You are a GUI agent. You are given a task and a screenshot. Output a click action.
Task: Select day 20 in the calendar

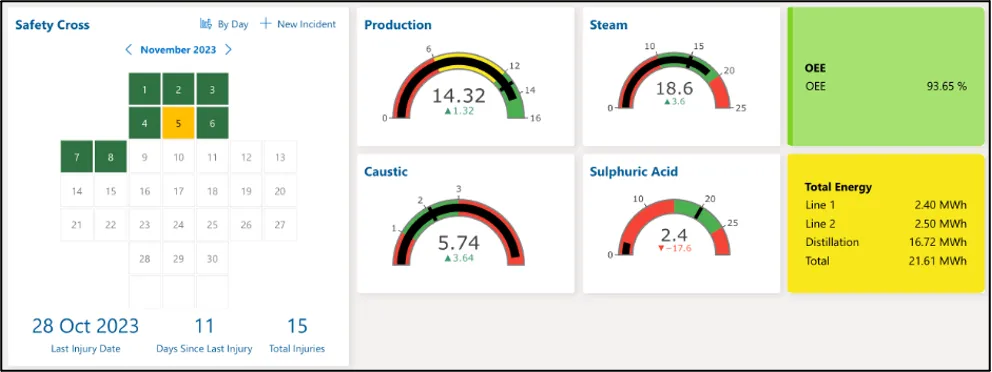[280, 191]
